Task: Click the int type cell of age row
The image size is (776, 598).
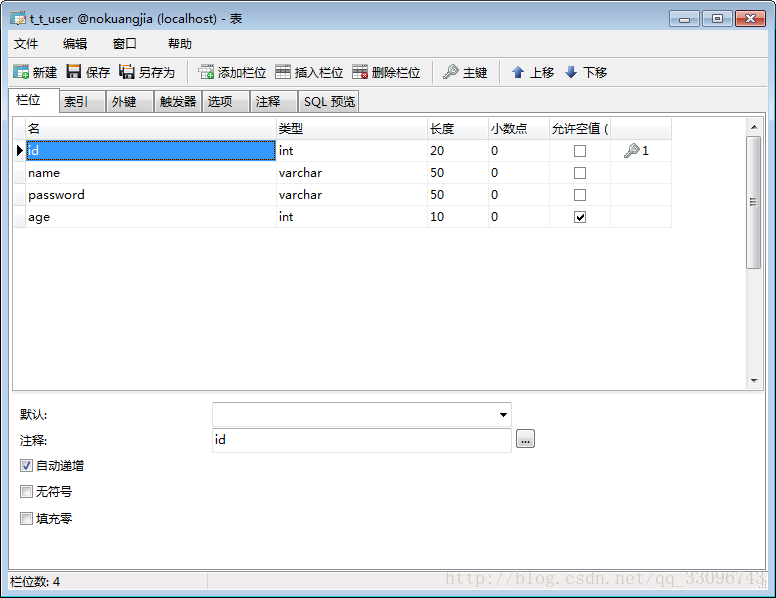Action: (351, 217)
